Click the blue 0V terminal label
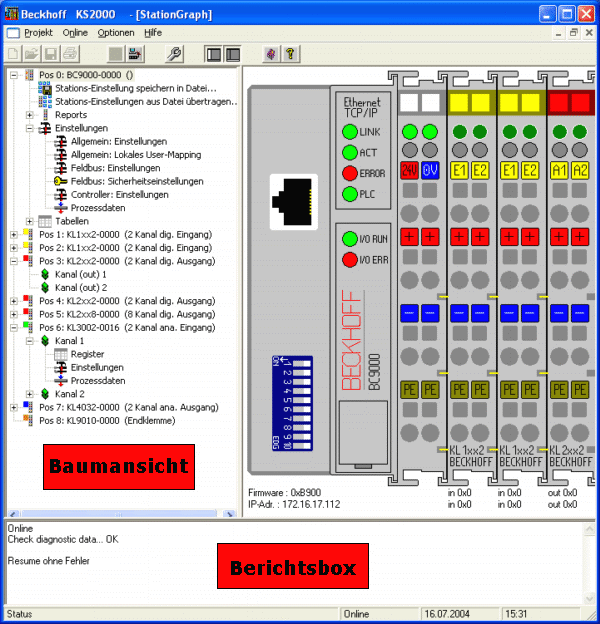 (x=430, y=171)
